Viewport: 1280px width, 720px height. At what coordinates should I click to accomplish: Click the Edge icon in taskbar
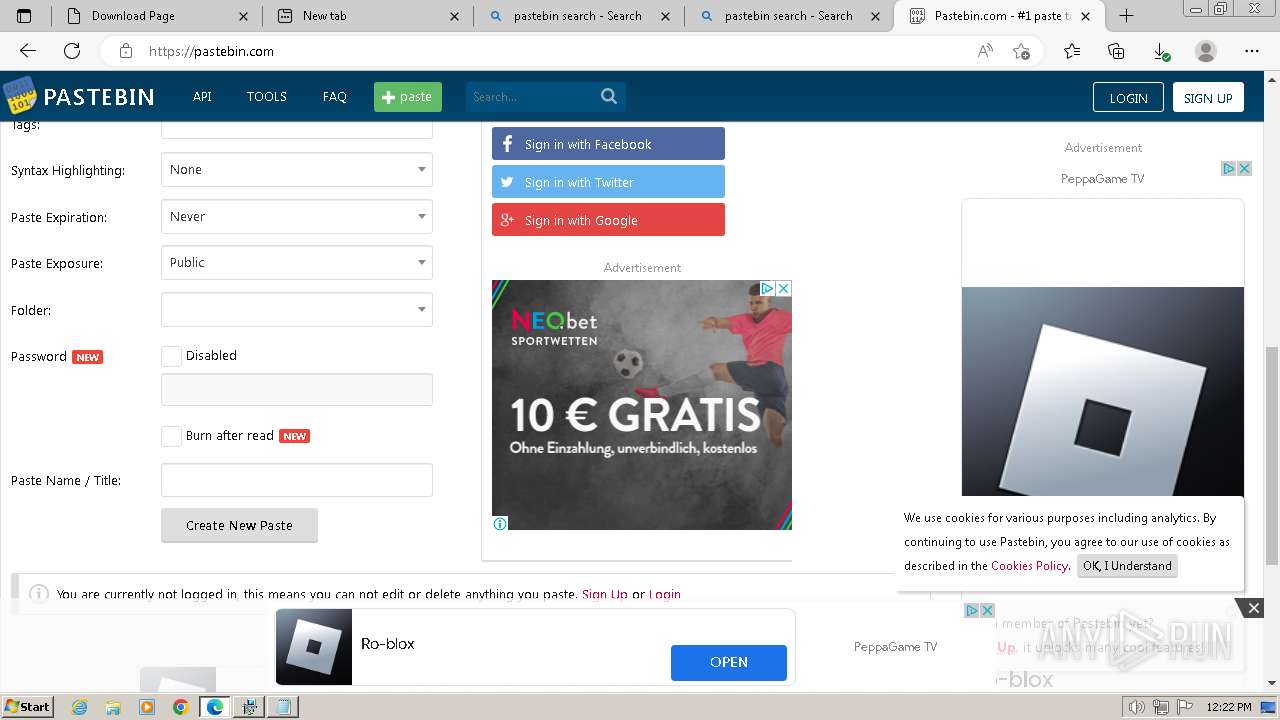pos(214,707)
